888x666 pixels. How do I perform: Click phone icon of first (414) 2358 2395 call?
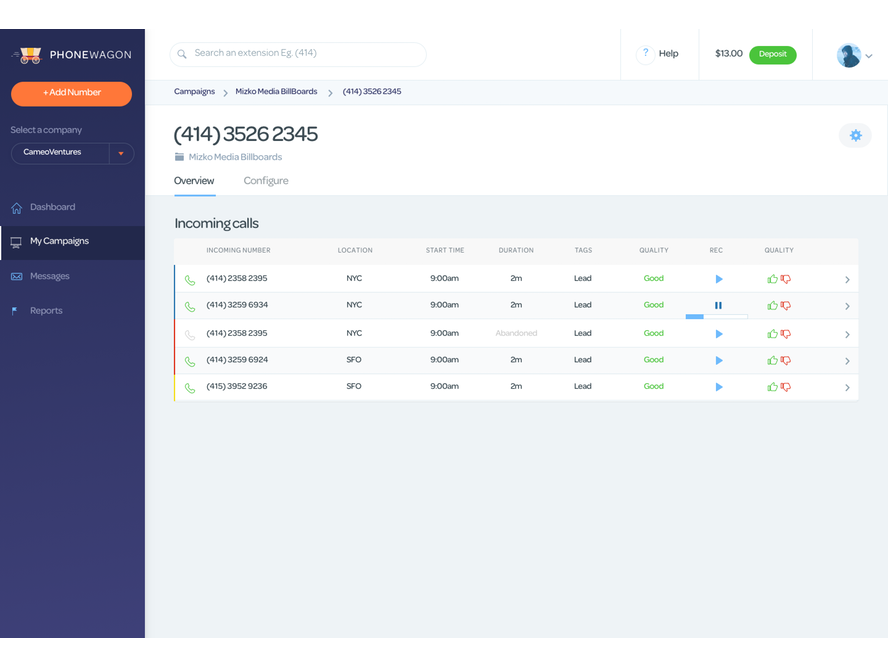190,280
